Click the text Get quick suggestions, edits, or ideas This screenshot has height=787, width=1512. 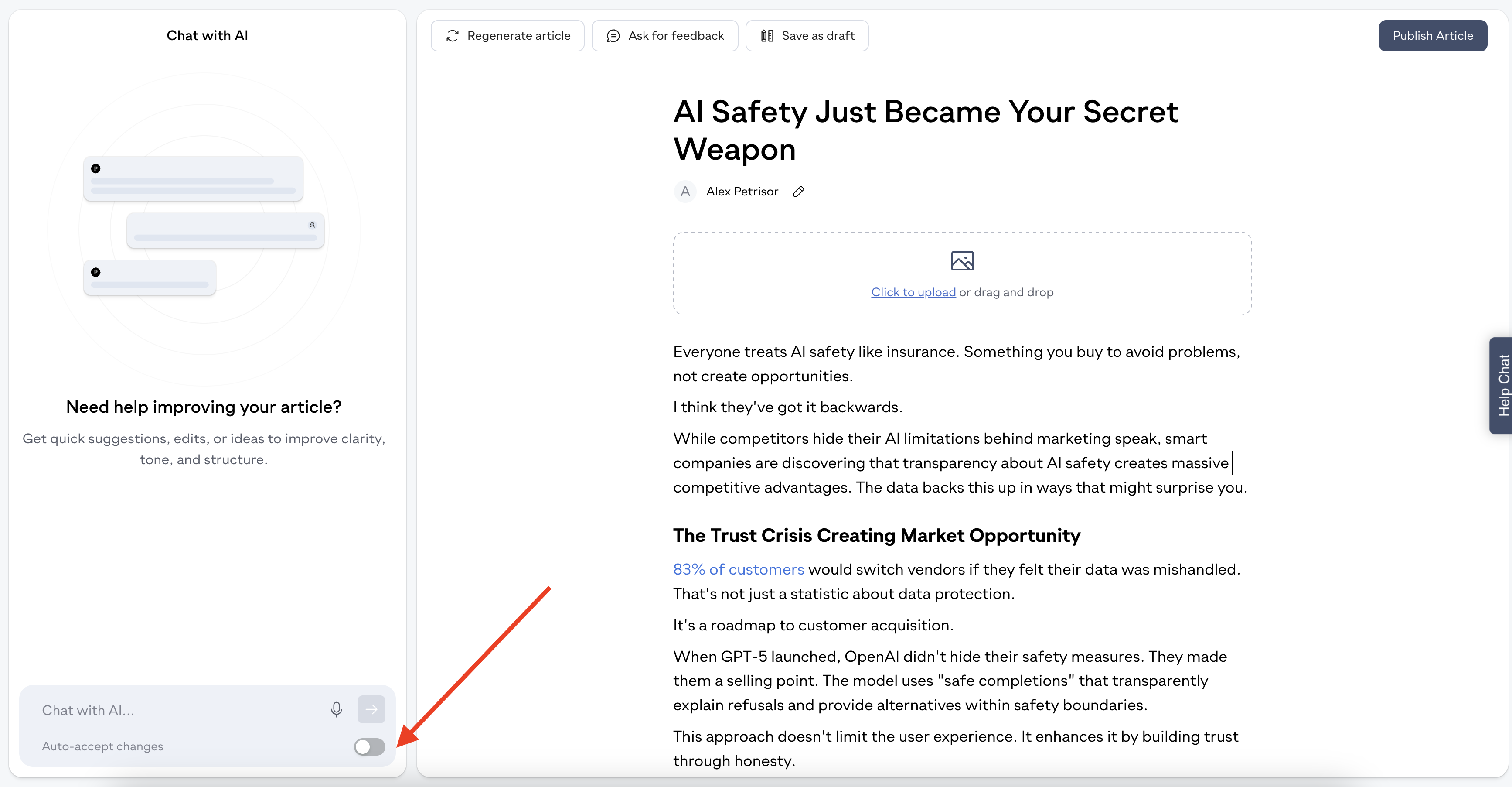pyautogui.click(x=204, y=449)
